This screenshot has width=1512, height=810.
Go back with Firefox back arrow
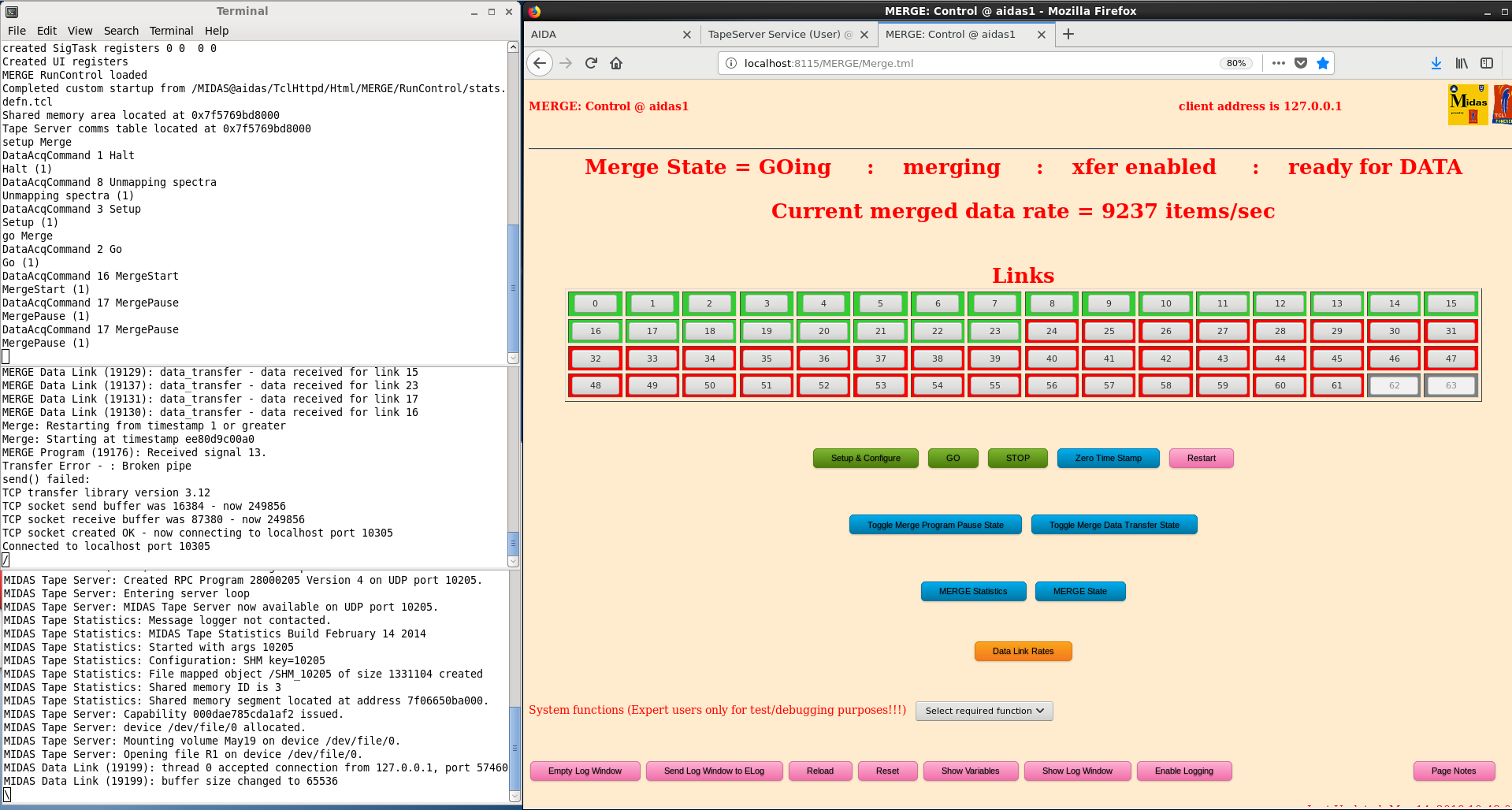[x=540, y=63]
